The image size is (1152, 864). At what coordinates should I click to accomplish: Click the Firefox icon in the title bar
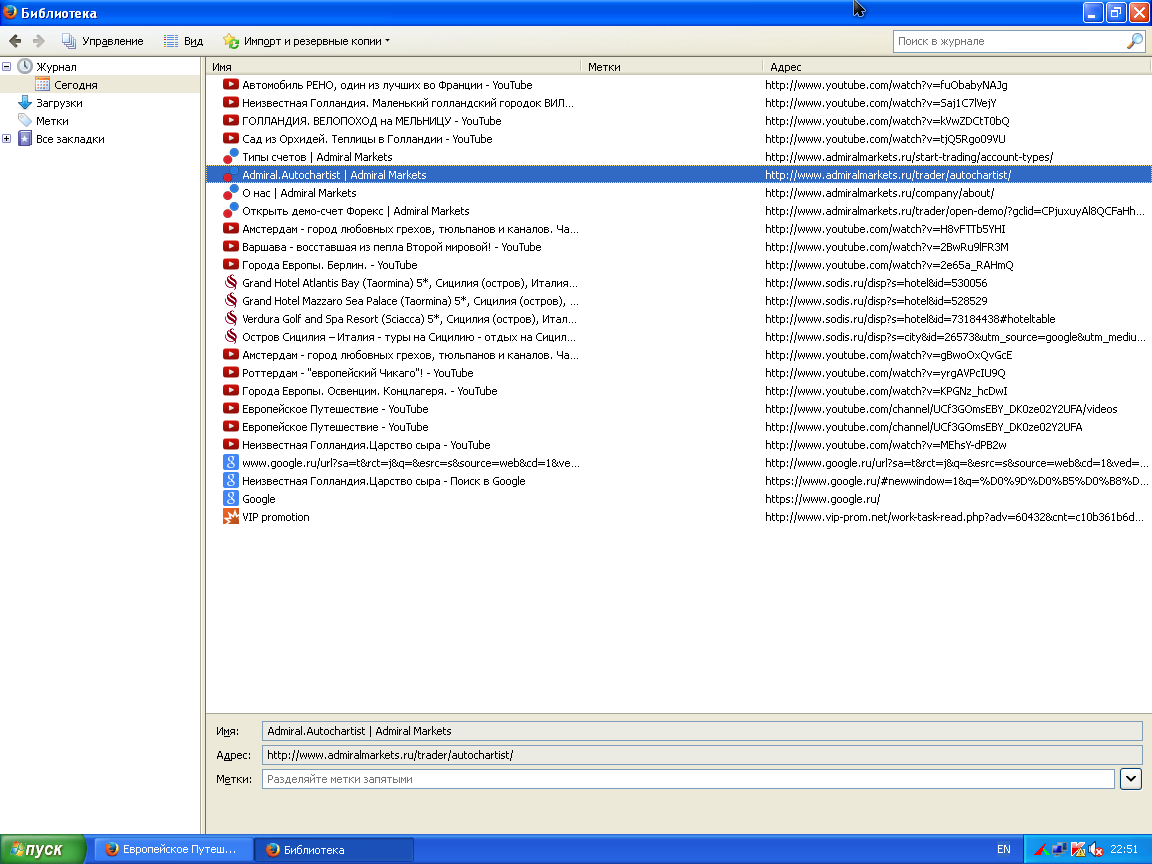(x=10, y=12)
